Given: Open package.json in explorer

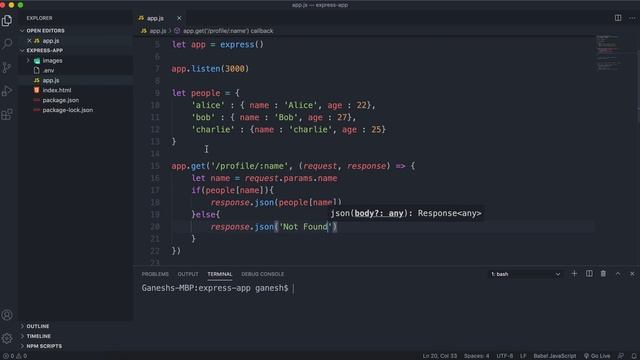Looking at the screenshot, I should tap(60, 100).
